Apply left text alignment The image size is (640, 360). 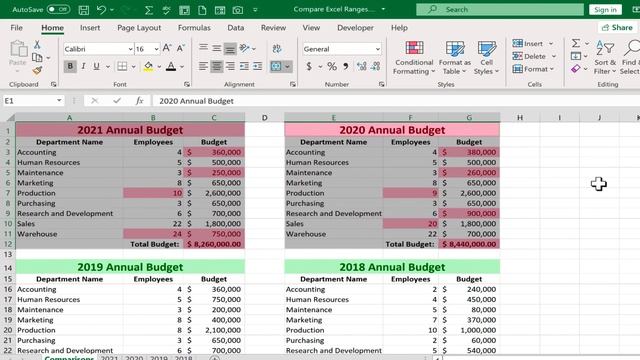tap(203, 66)
